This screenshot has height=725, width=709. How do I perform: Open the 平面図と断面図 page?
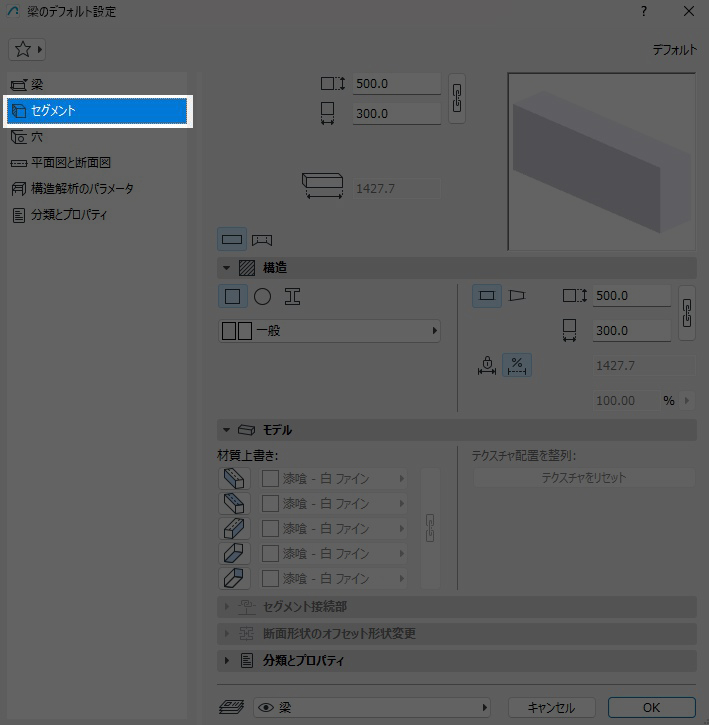coord(84,162)
